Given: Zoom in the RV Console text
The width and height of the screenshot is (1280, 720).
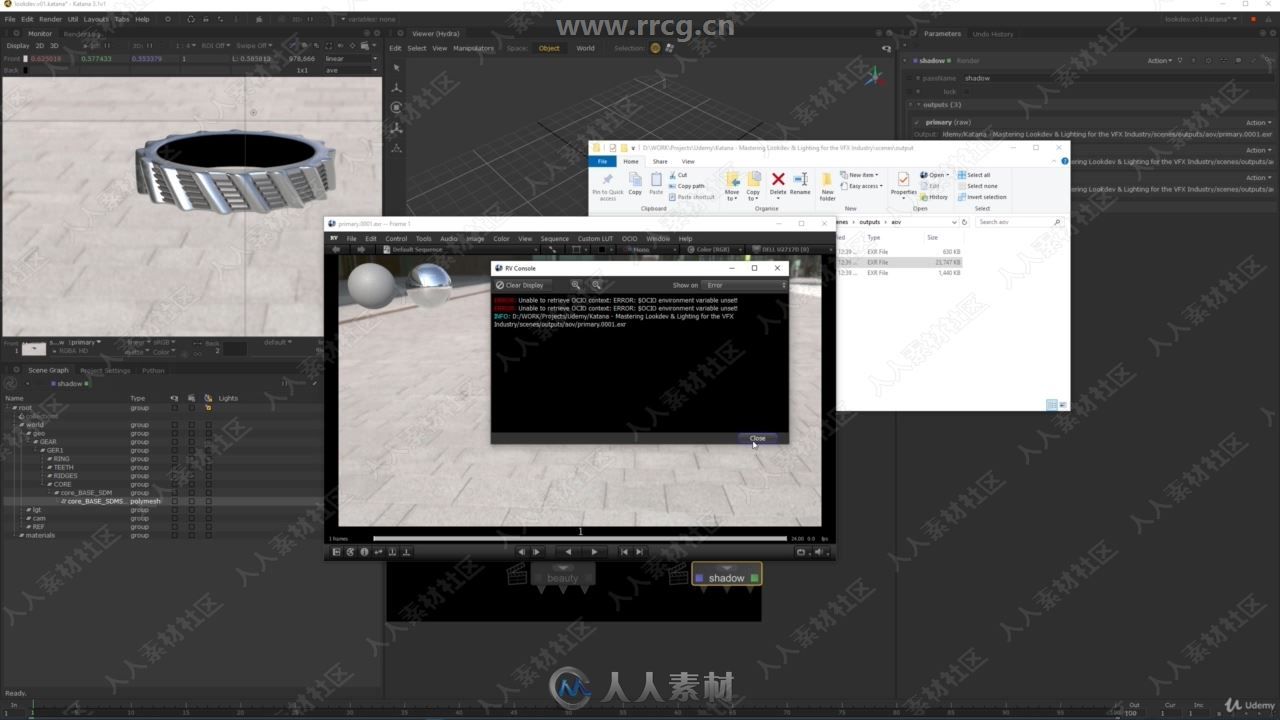Looking at the screenshot, I should click(576, 285).
